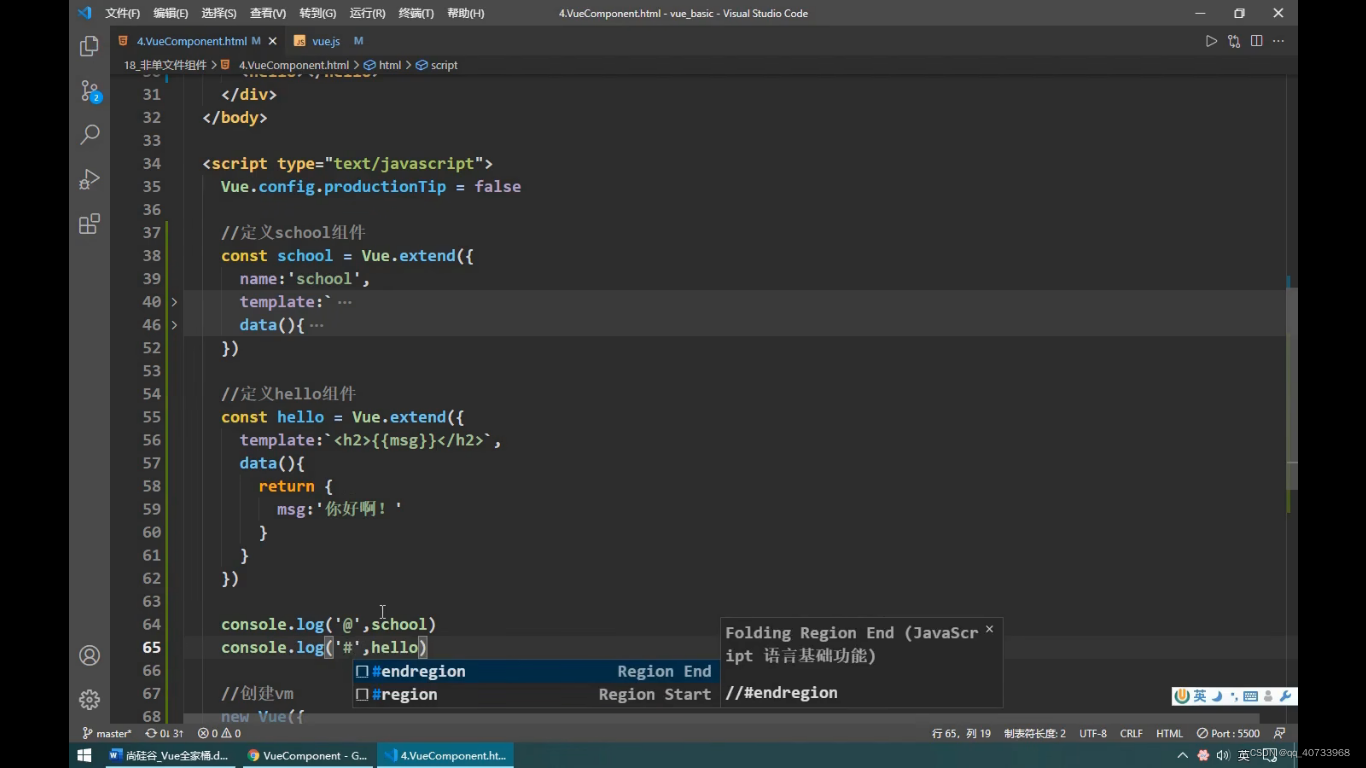Click the Sogou input method S icon
Screen dimensions: 1366x768
(1182, 696)
